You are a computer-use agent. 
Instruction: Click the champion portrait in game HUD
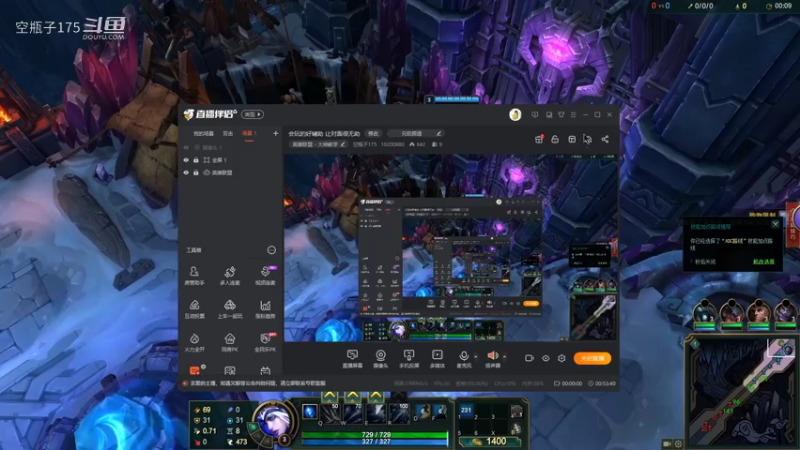[x=273, y=421]
